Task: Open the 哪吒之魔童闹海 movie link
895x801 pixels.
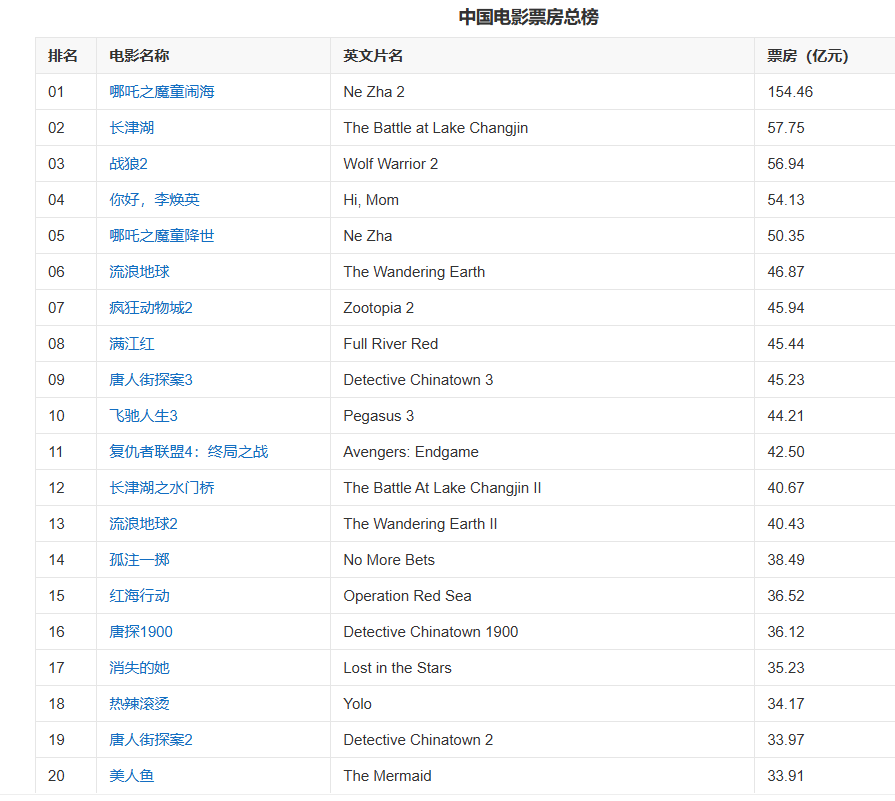Action: (x=162, y=92)
